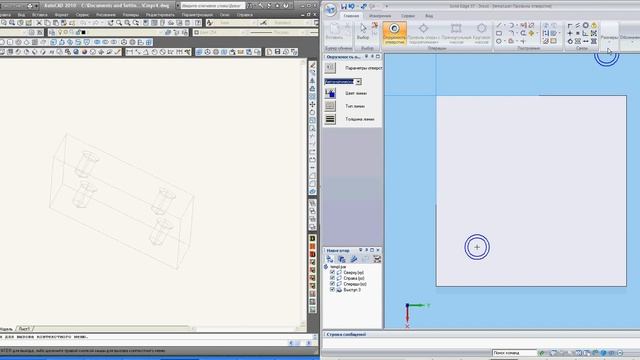Toggle the Справа (yz) plane checkbox

click(x=332, y=278)
